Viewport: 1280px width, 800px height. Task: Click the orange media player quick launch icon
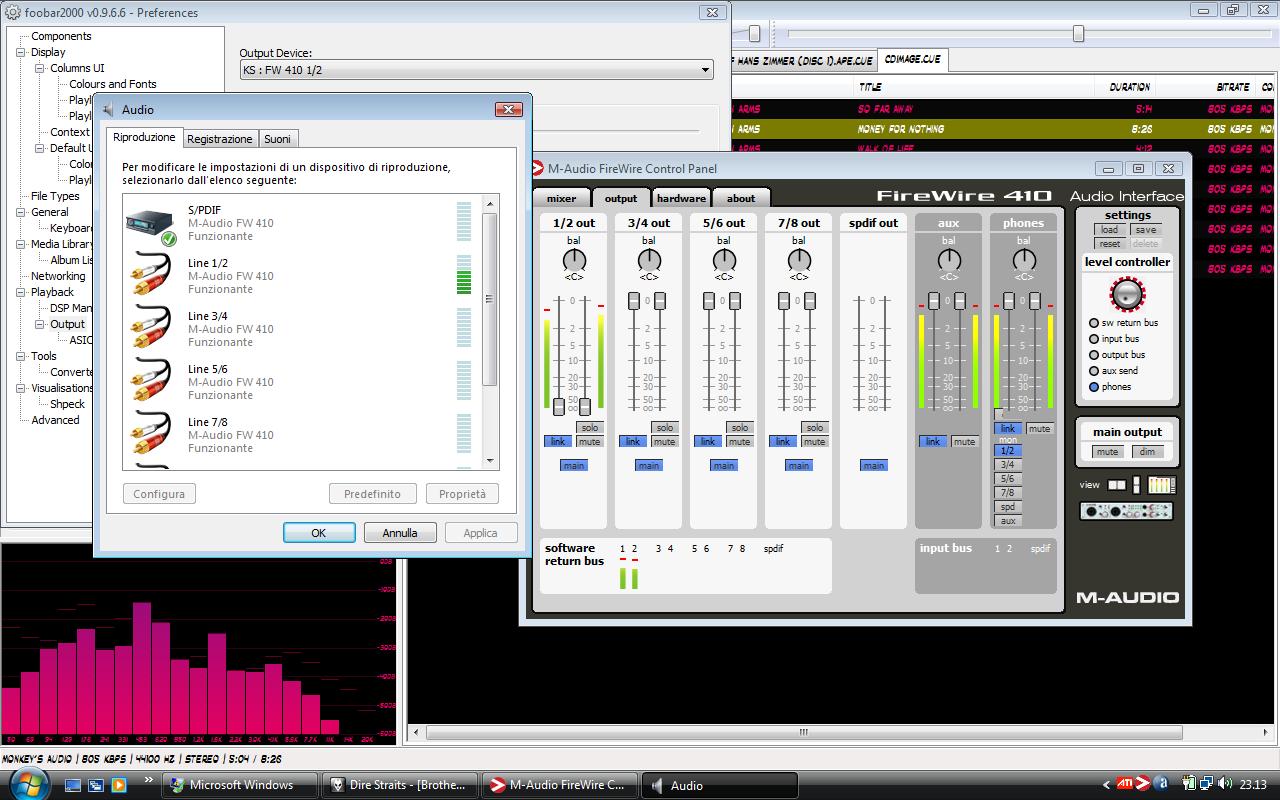click(x=118, y=785)
